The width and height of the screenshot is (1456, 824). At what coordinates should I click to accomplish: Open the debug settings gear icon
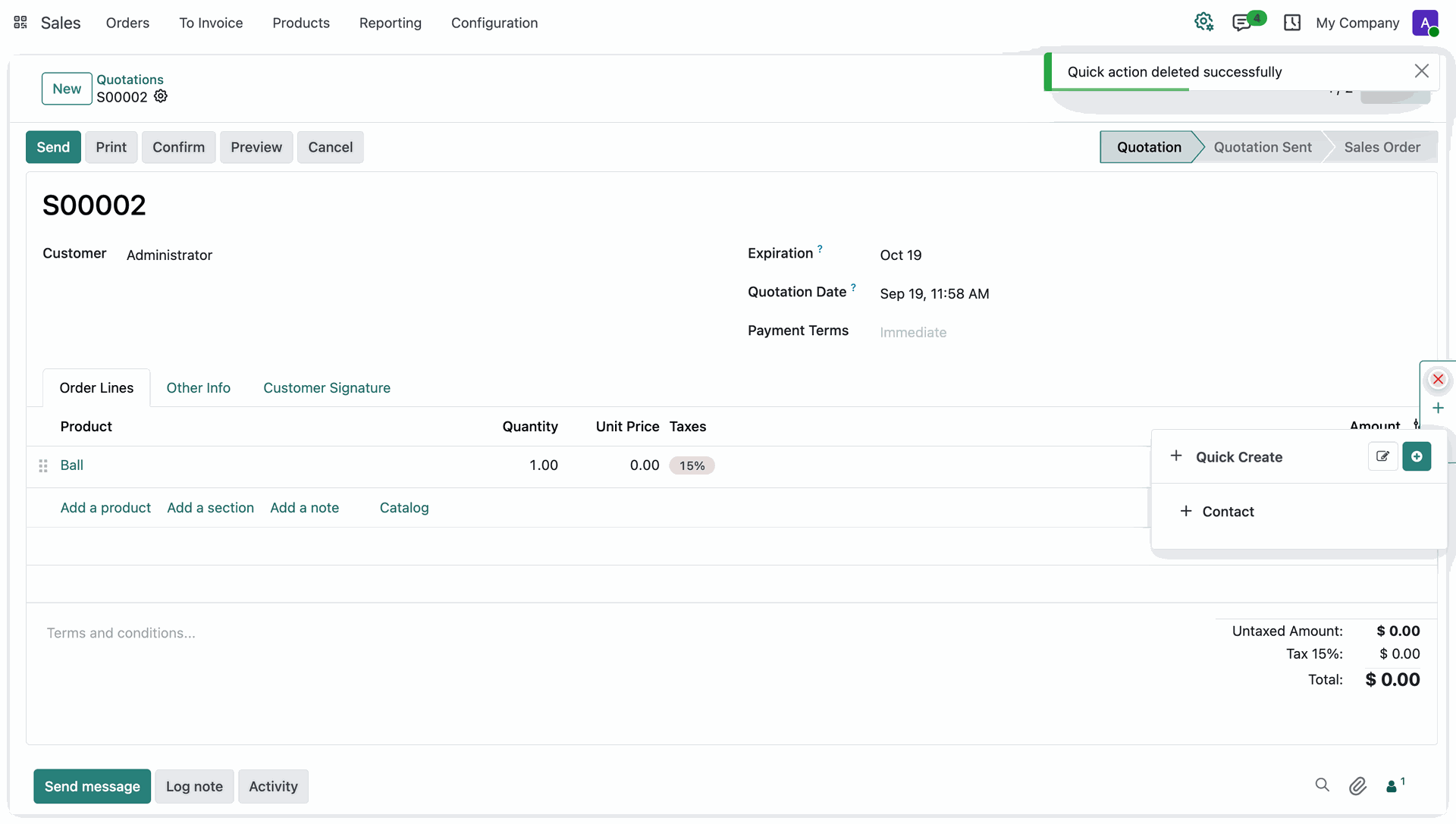pyautogui.click(x=1204, y=23)
